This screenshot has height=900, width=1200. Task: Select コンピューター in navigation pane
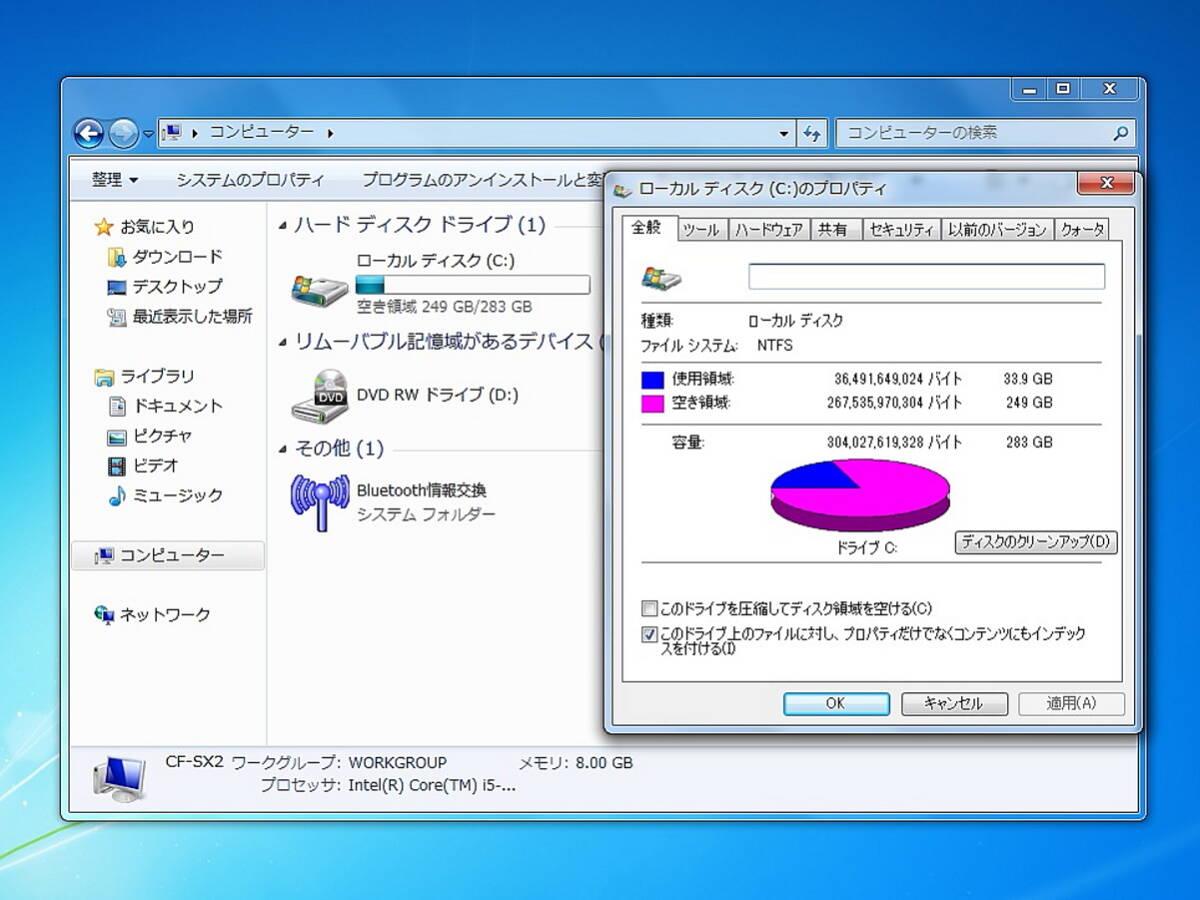pyautogui.click(x=168, y=555)
